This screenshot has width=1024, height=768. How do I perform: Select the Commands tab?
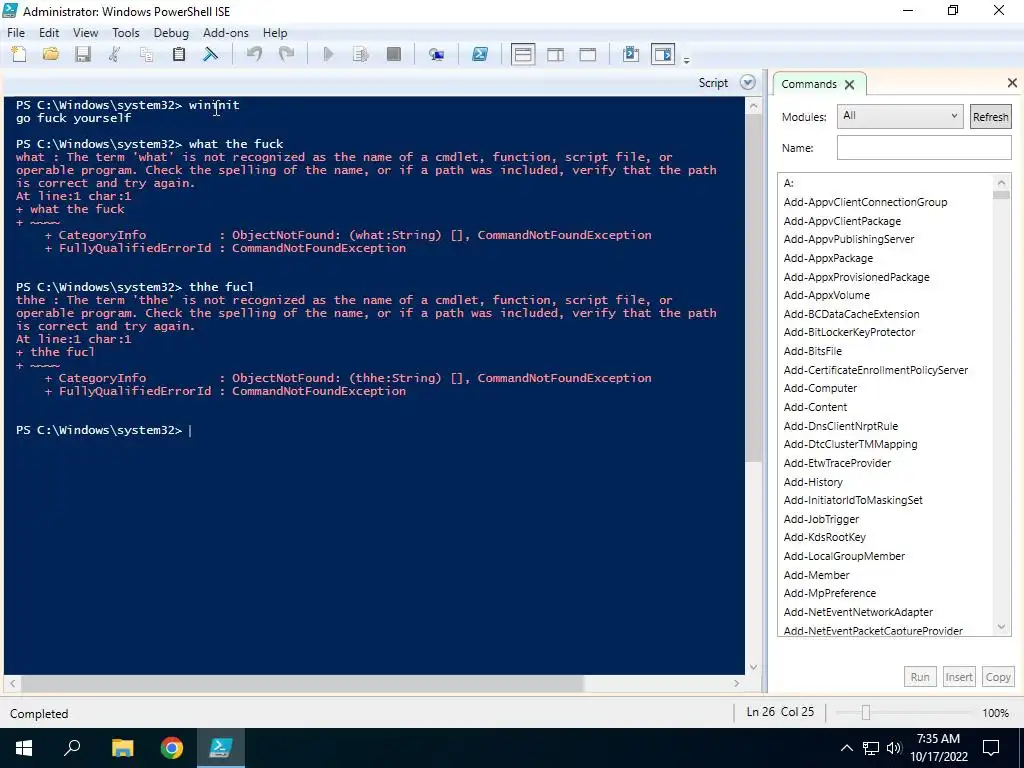coord(808,84)
